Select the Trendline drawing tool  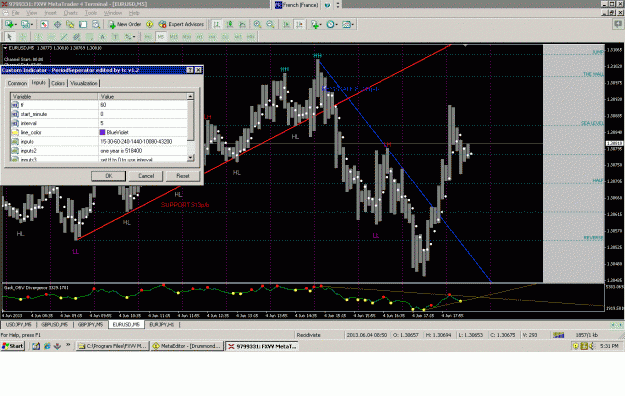[64, 37]
